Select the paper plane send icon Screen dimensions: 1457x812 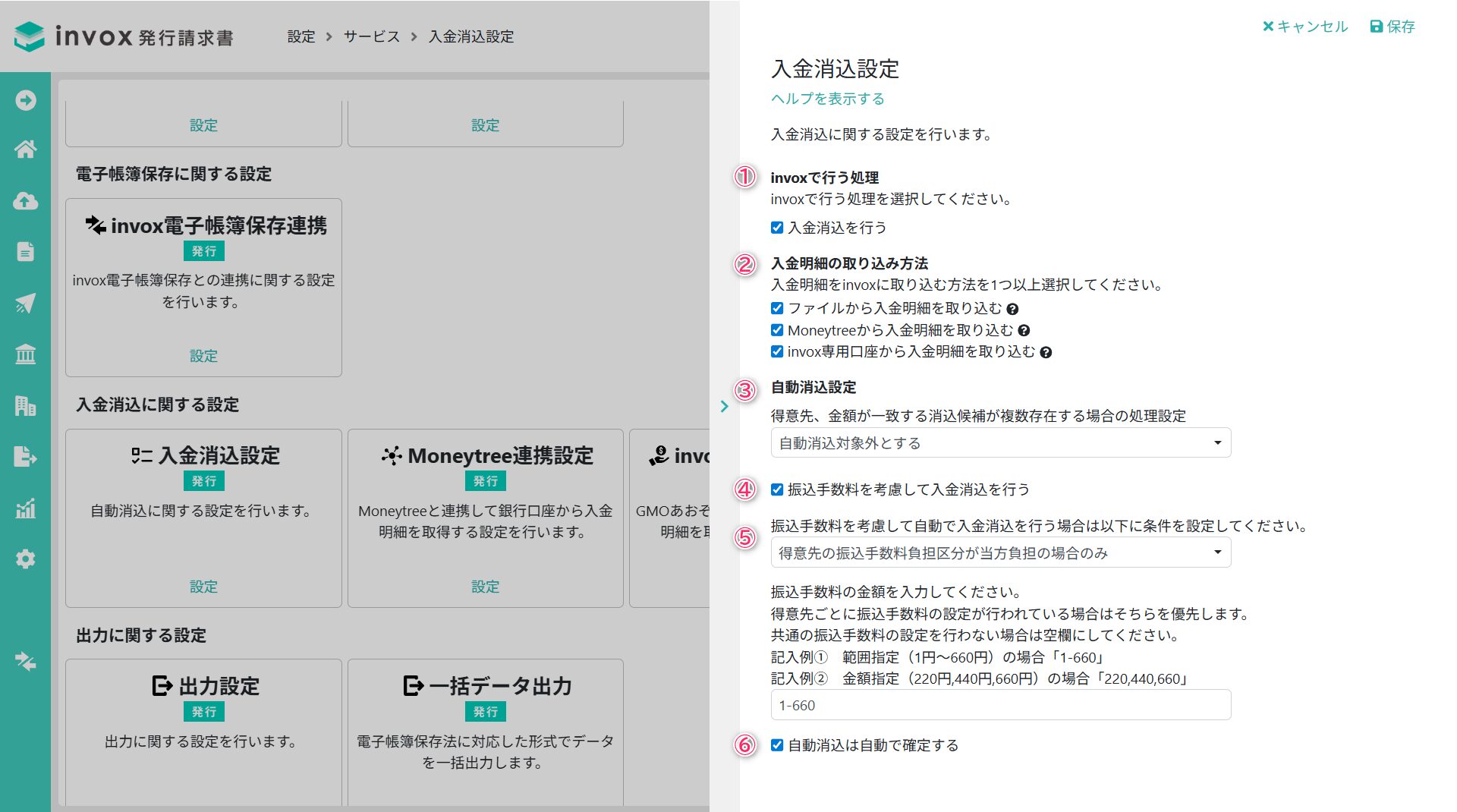25,304
